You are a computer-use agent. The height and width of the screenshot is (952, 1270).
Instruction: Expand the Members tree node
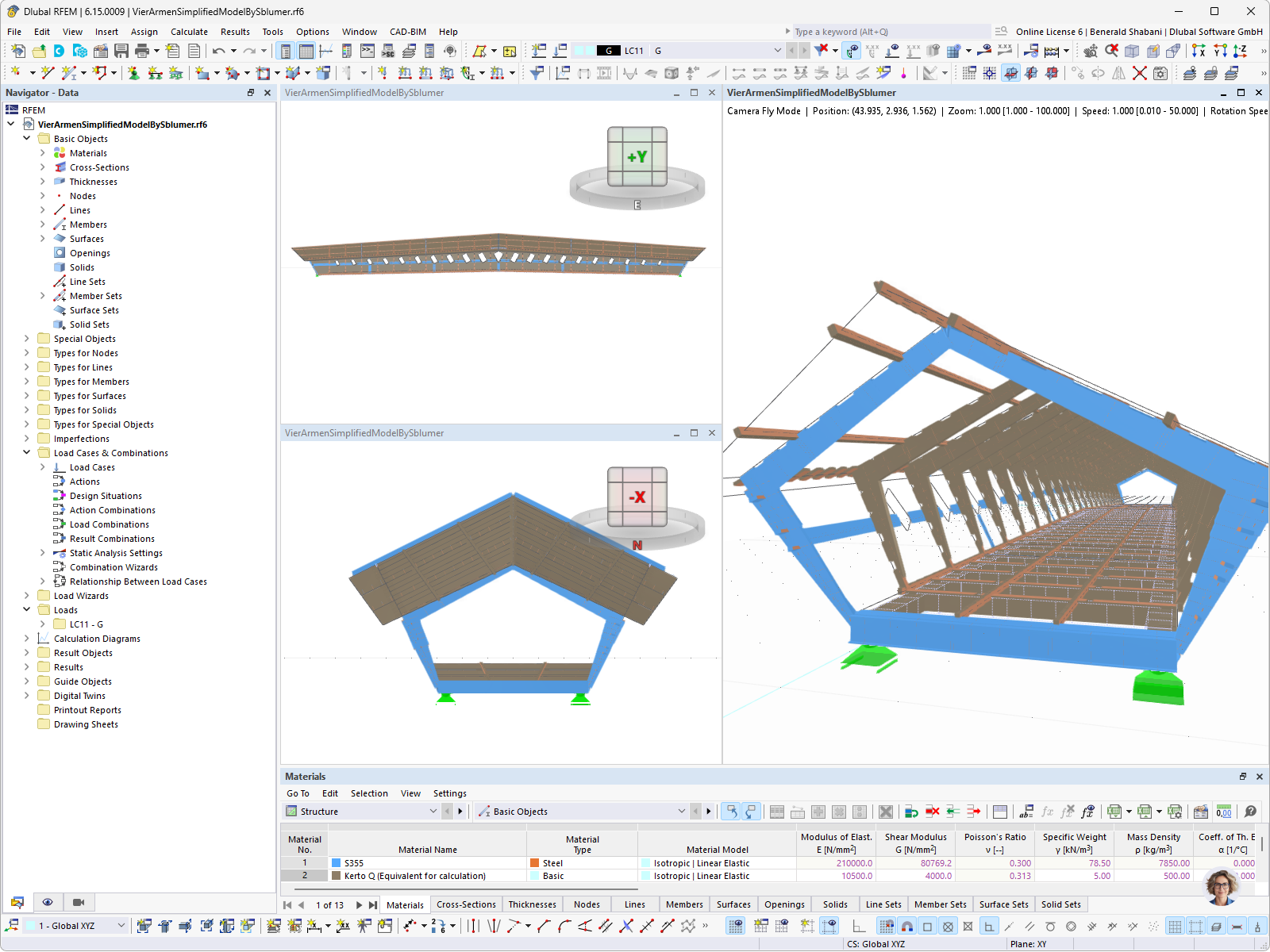click(x=42, y=225)
